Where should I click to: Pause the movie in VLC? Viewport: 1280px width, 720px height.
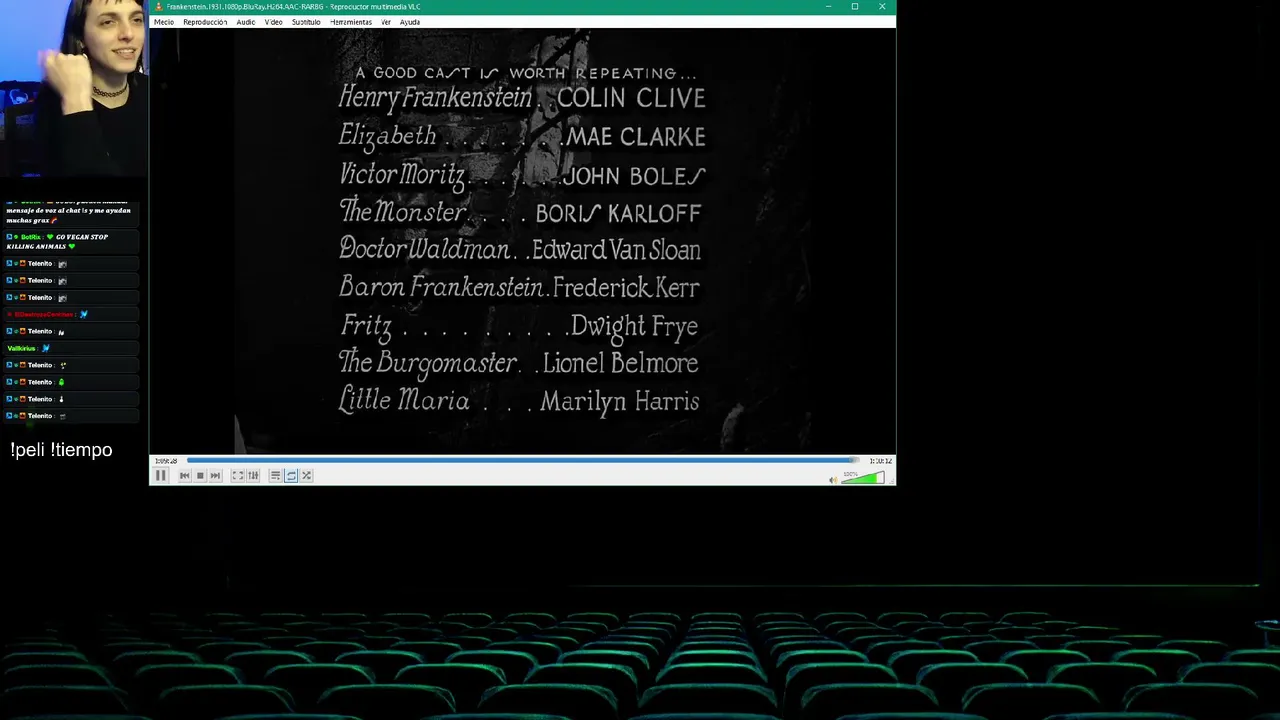[x=160, y=475]
